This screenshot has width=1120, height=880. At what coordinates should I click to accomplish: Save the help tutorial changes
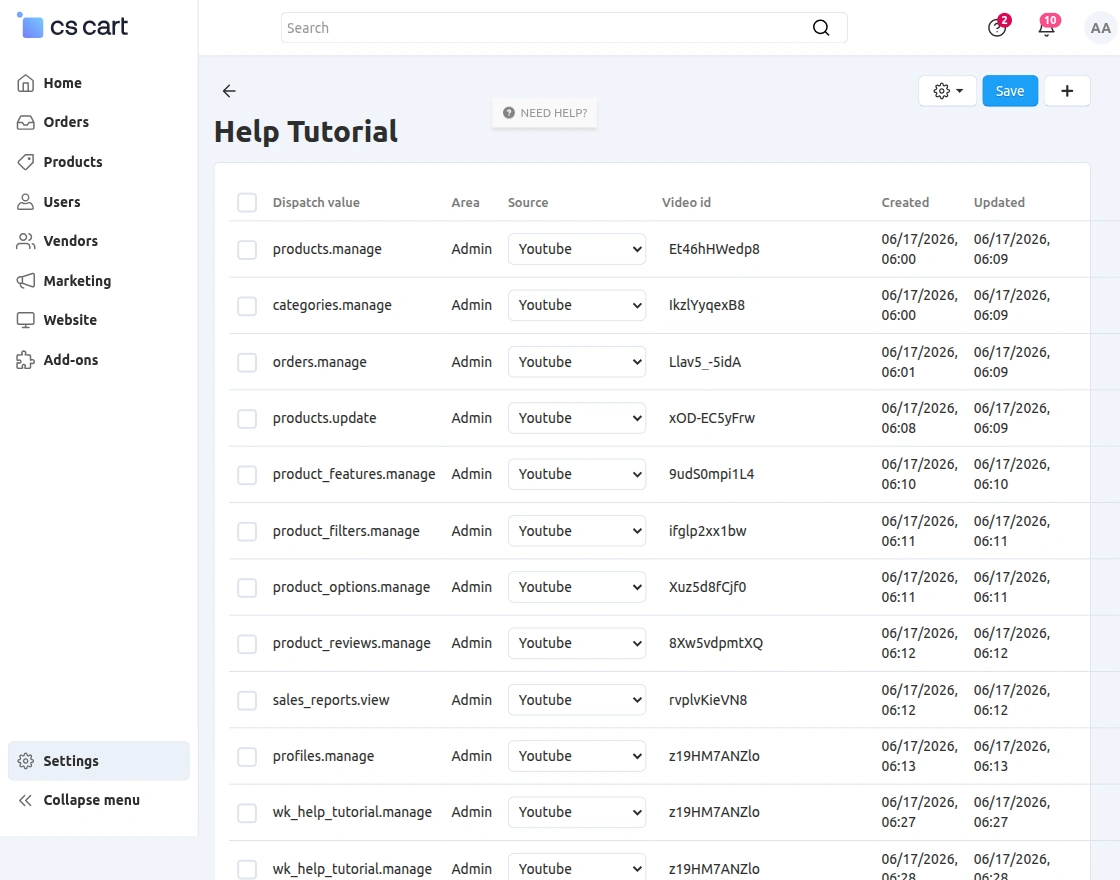[1010, 91]
